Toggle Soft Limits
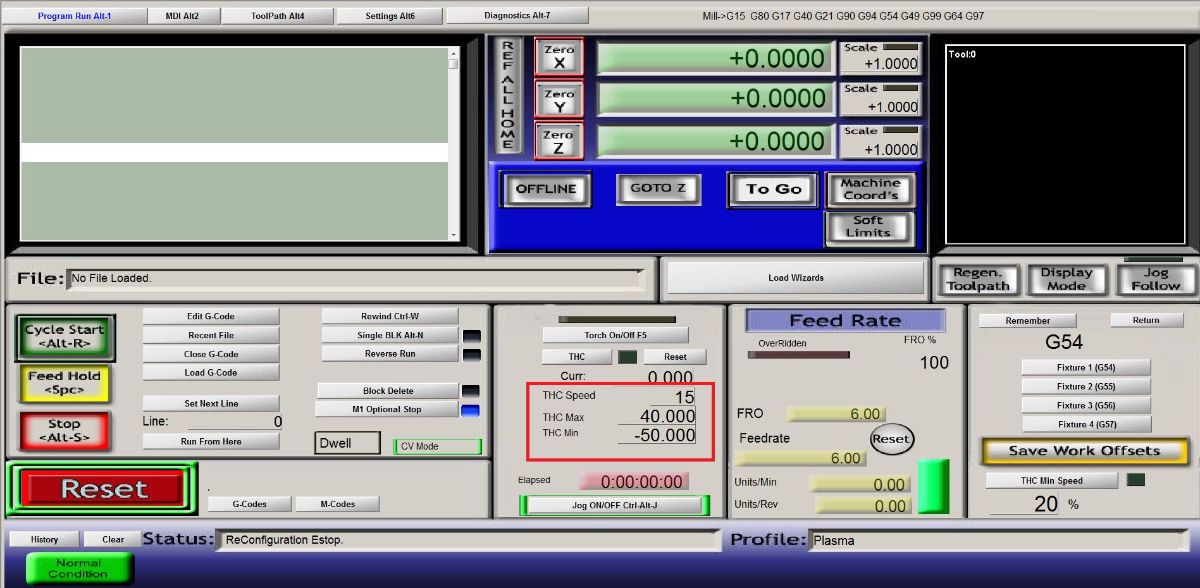Viewport: 1200px width, 588px height. point(868,227)
